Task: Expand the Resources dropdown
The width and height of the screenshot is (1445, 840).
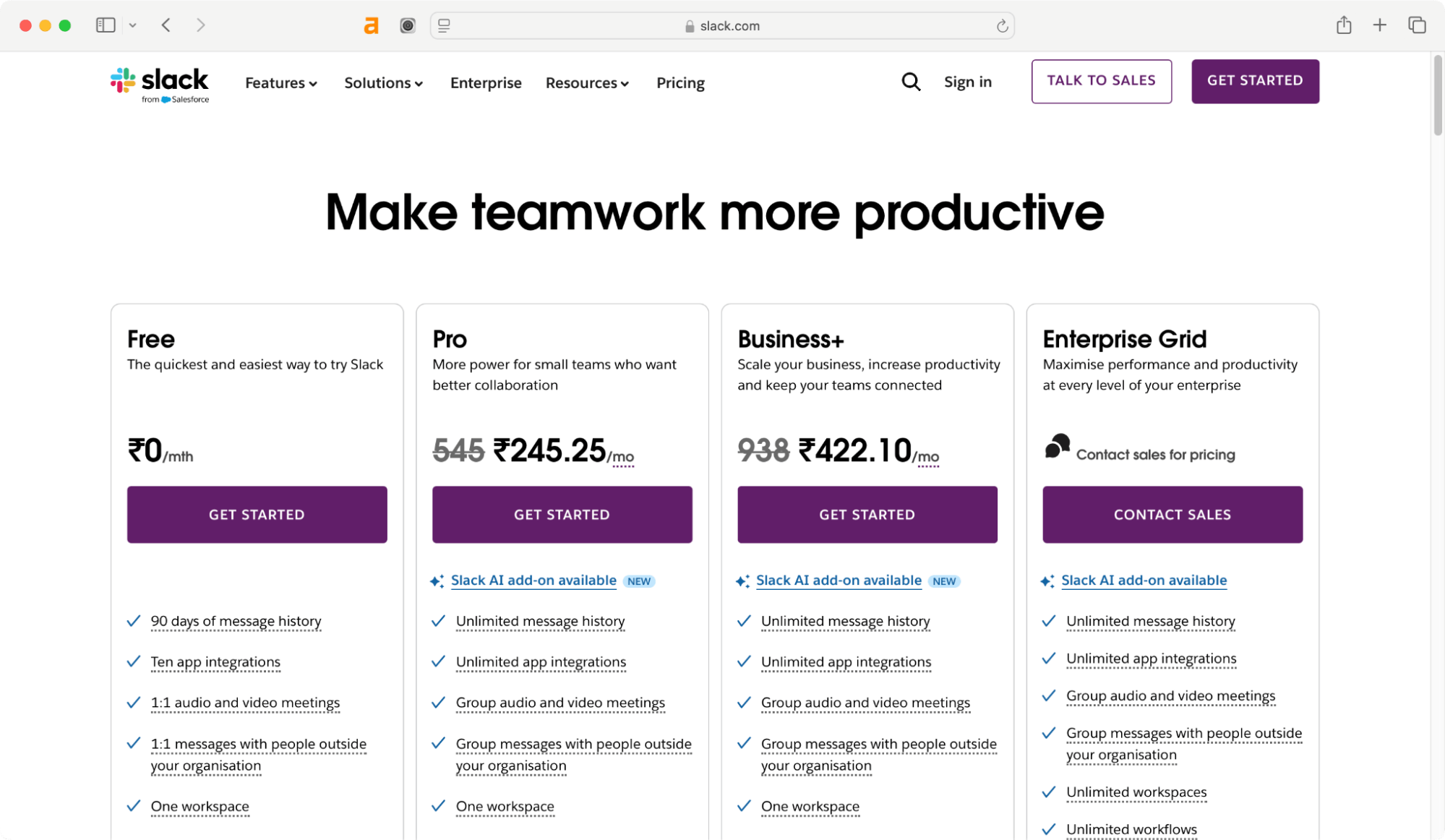Action: click(x=587, y=83)
